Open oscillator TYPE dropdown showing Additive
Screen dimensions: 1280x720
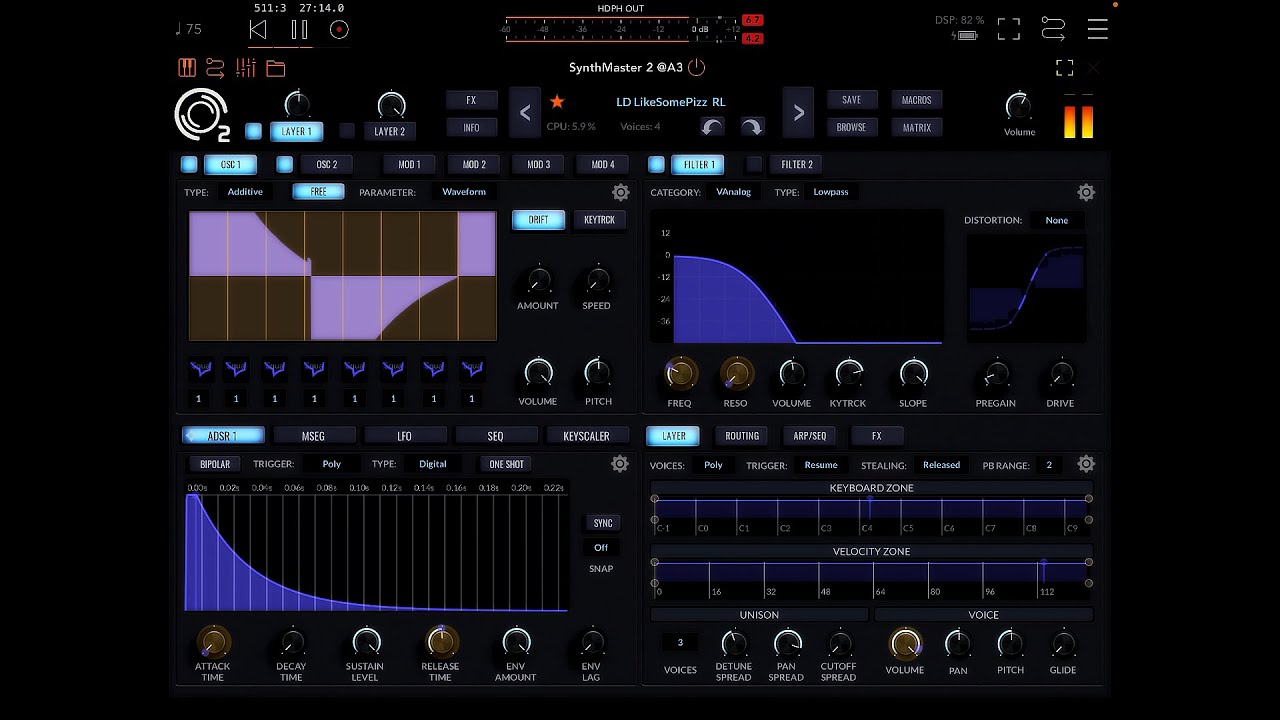coord(245,192)
